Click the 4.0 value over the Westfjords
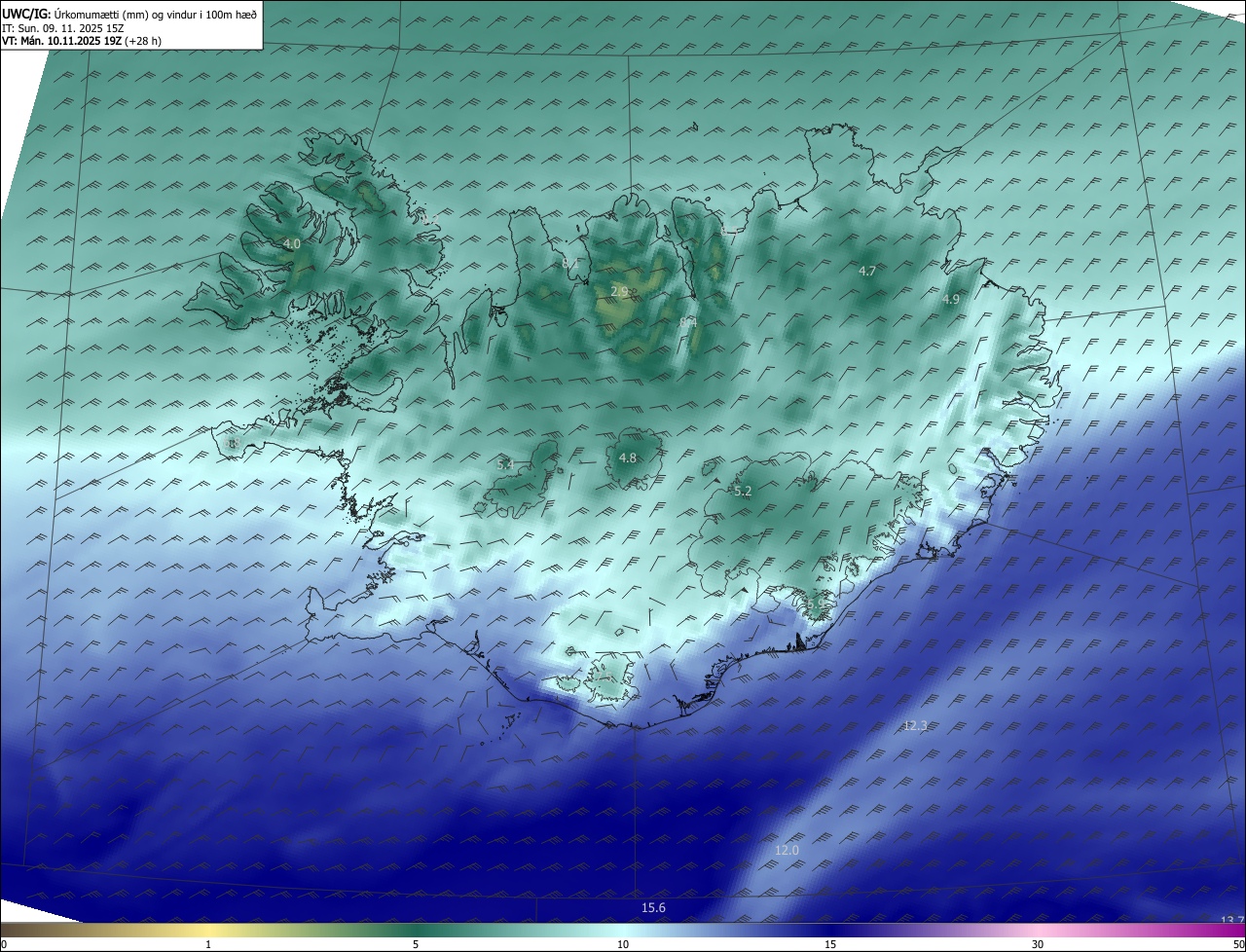 pyautogui.click(x=291, y=244)
